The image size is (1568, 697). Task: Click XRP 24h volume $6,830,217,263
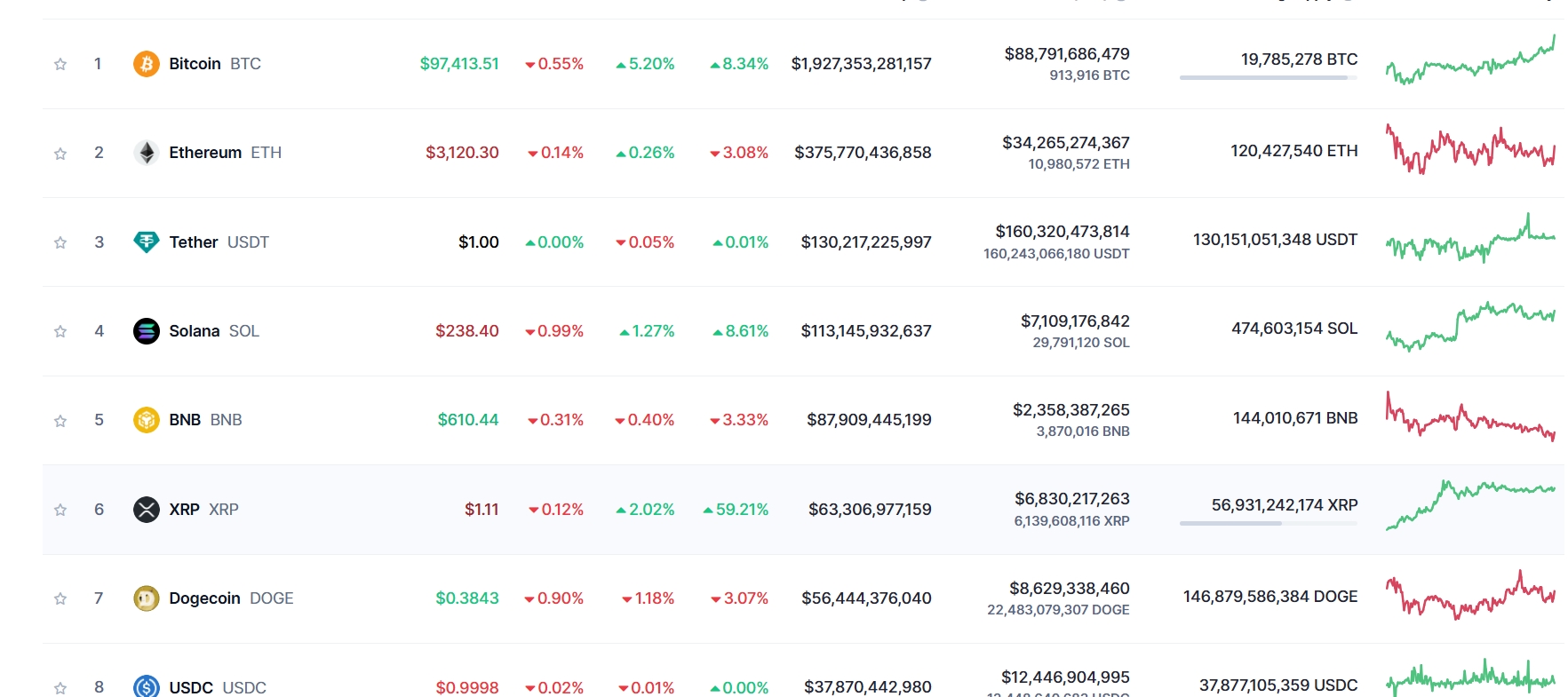[x=1072, y=499]
